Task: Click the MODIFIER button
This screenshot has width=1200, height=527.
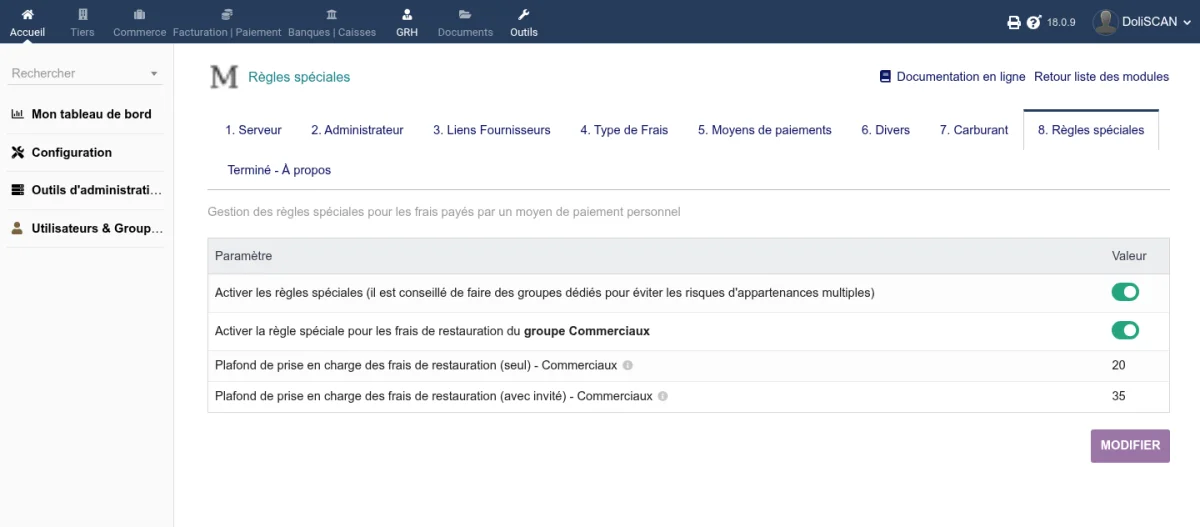Action: 1130,446
